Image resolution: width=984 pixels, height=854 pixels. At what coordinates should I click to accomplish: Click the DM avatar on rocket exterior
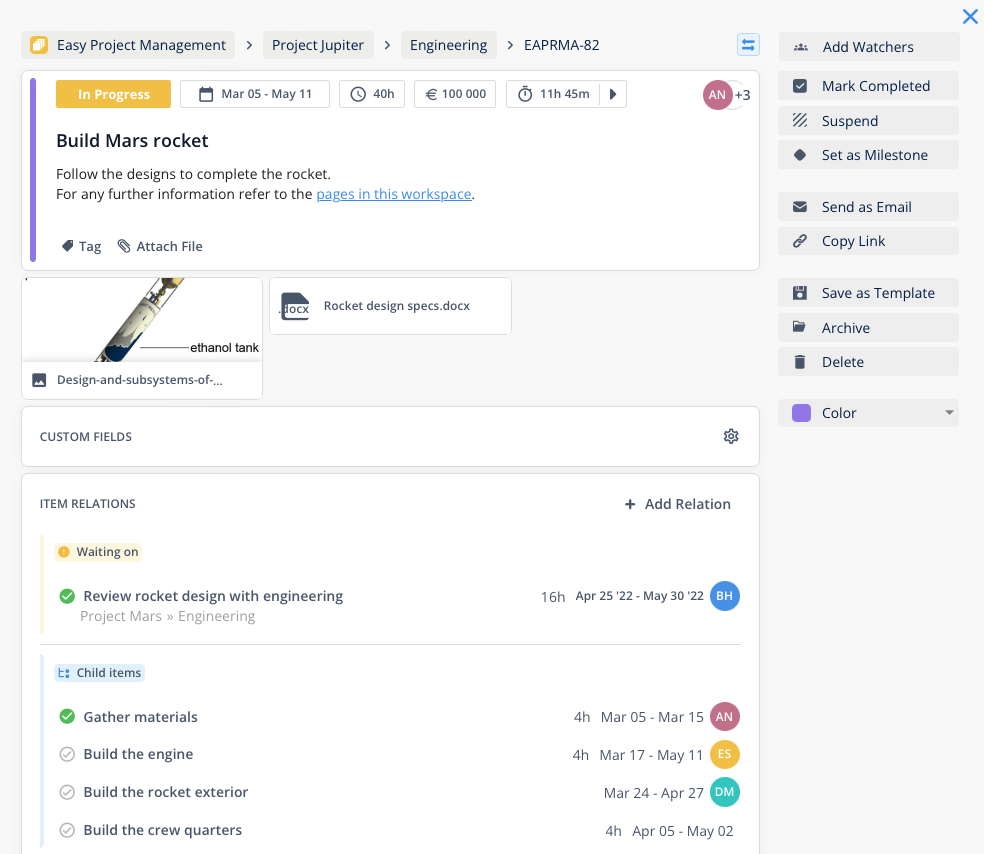(725, 792)
